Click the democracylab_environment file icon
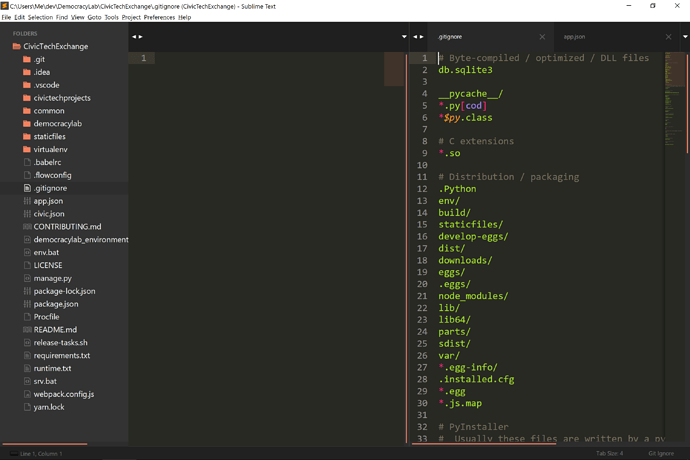Viewport: 690px width, 460px height. 27,239
